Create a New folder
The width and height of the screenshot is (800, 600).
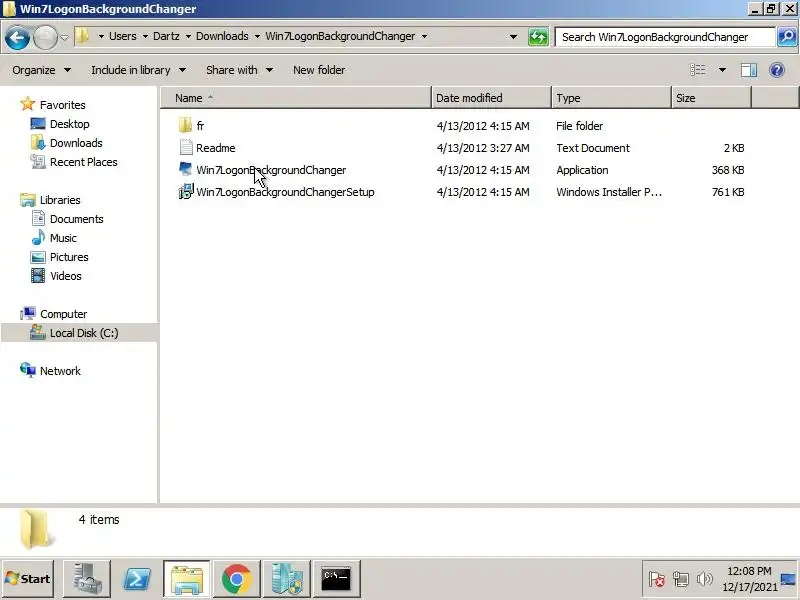tap(319, 70)
